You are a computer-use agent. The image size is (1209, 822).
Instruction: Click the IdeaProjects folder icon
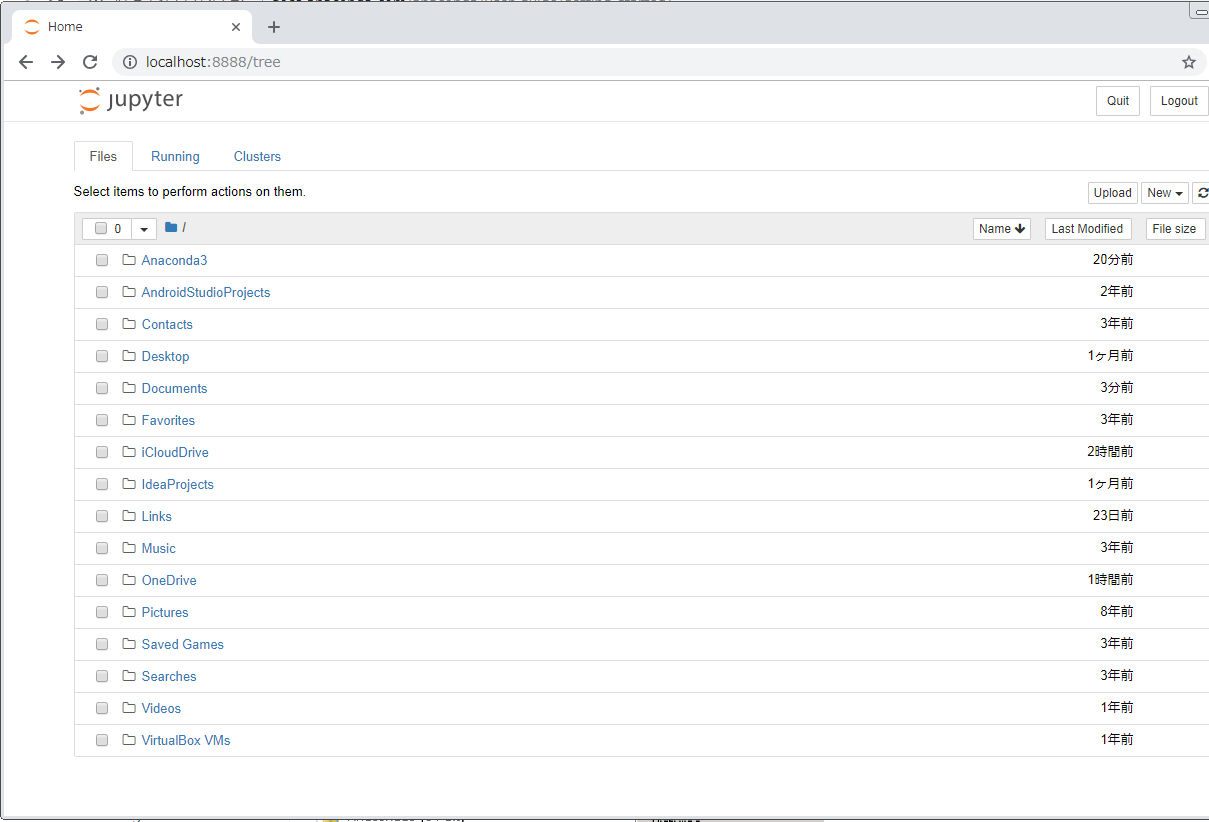point(129,484)
